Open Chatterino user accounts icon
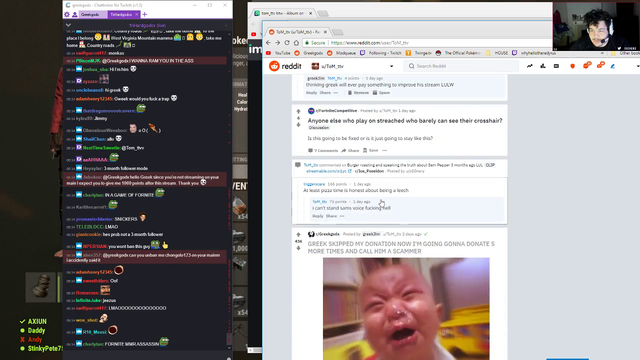 [x=75, y=15]
